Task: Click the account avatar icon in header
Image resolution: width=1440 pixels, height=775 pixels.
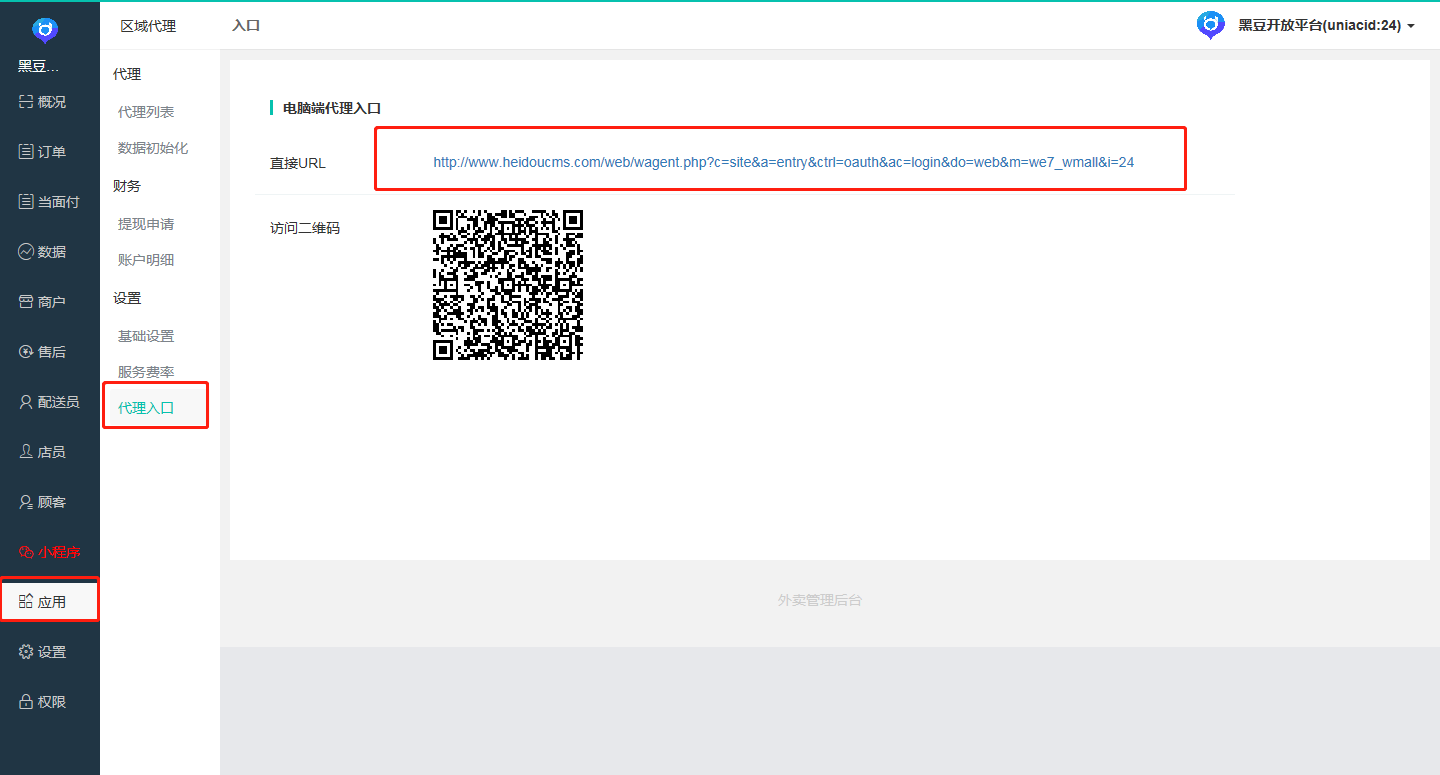Action: tap(1211, 25)
